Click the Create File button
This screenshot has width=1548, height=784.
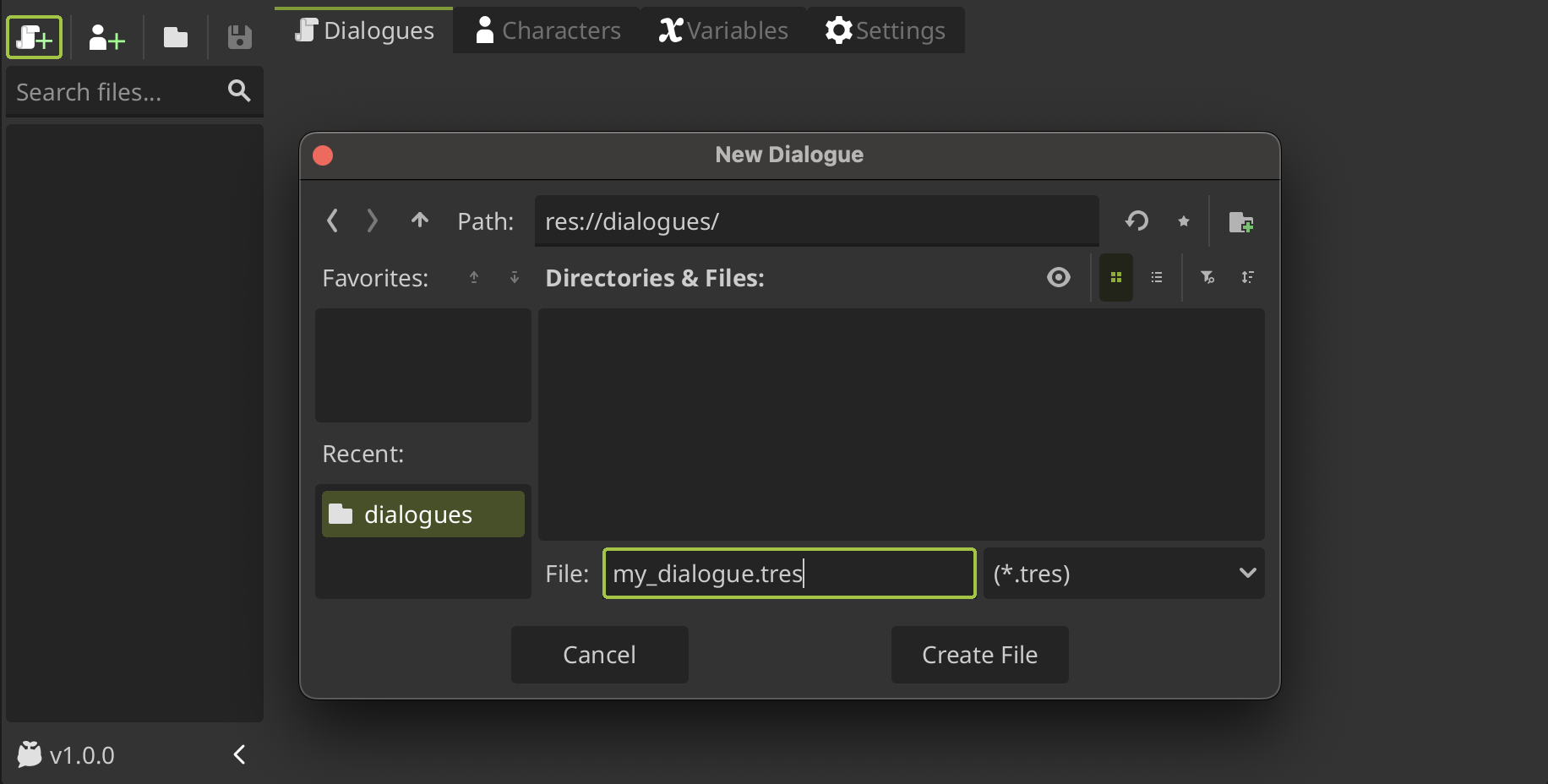(x=979, y=655)
